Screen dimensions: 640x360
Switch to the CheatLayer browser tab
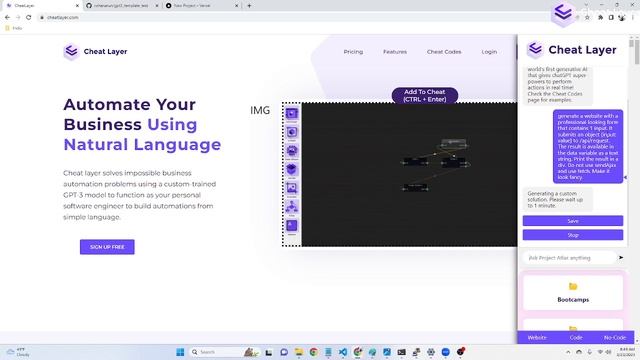pyautogui.click(x=42, y=6)
